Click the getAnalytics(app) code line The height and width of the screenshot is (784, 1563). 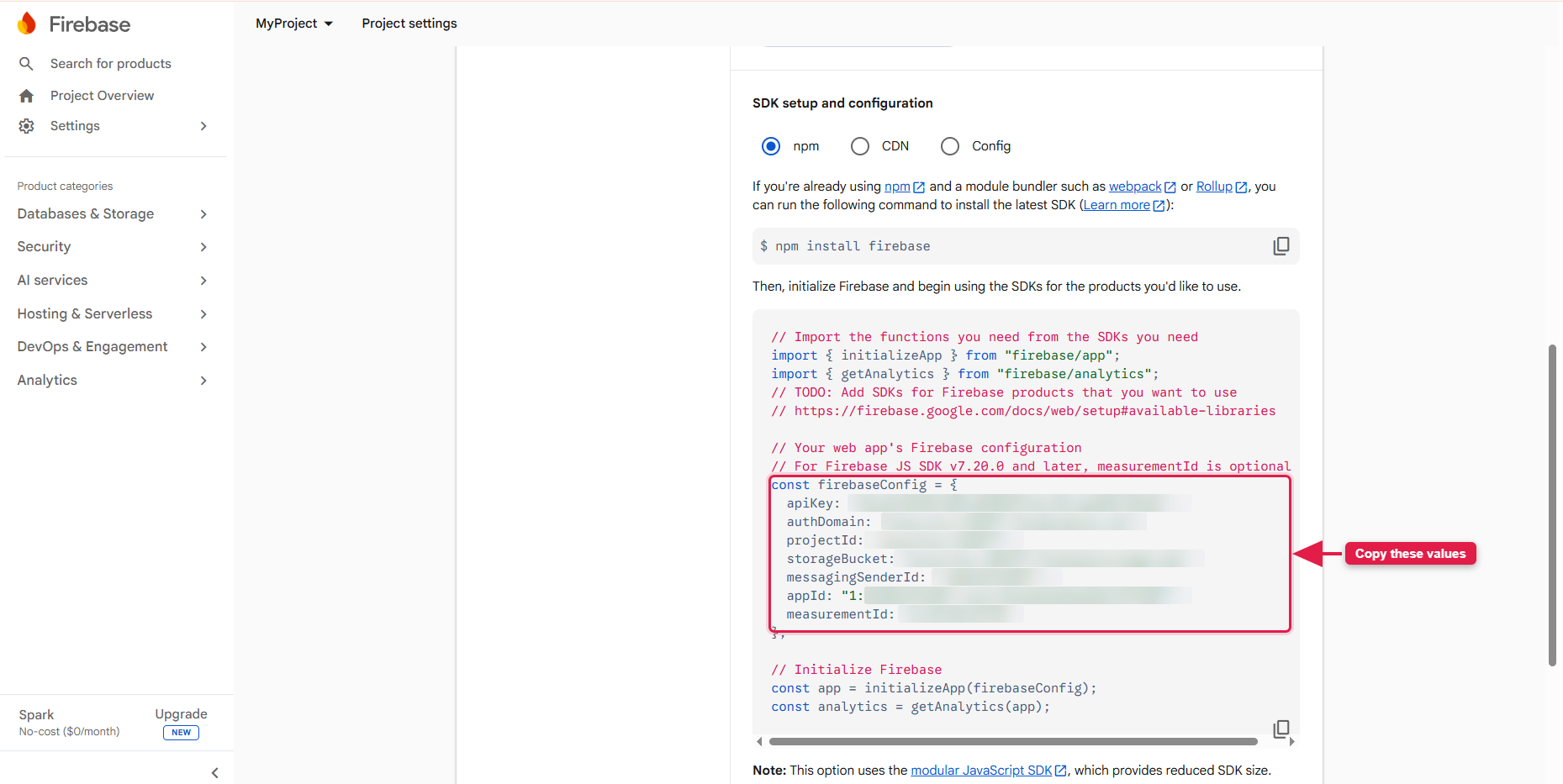(911, 707)
